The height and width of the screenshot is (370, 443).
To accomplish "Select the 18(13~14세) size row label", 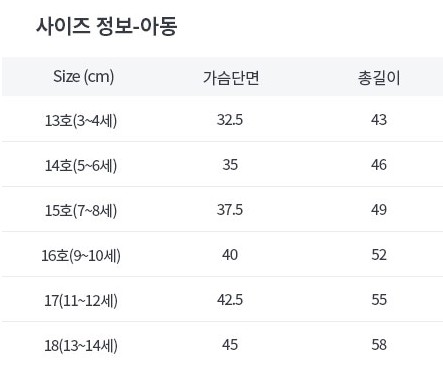I will (x=81, y=345).
